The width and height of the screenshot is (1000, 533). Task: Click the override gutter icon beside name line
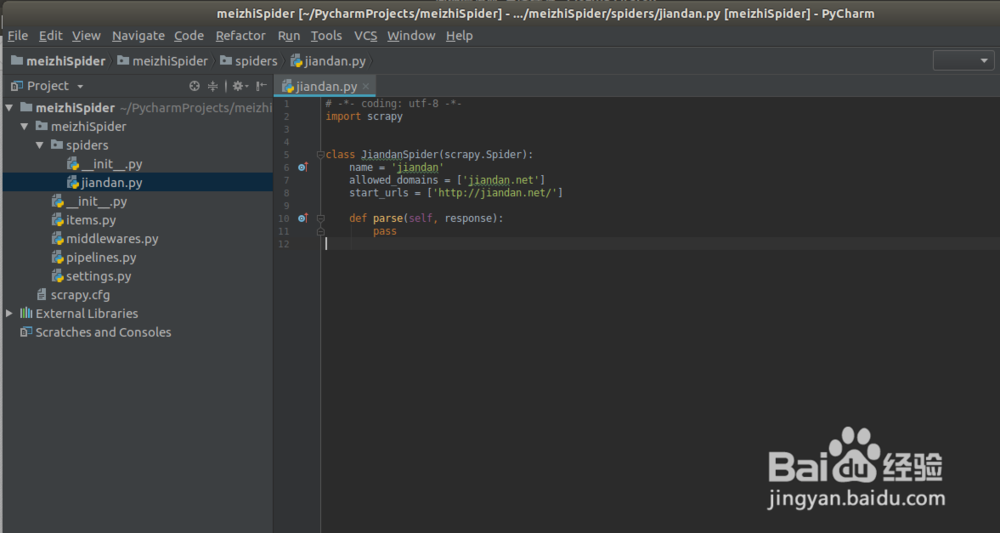(x=303, y=167)
